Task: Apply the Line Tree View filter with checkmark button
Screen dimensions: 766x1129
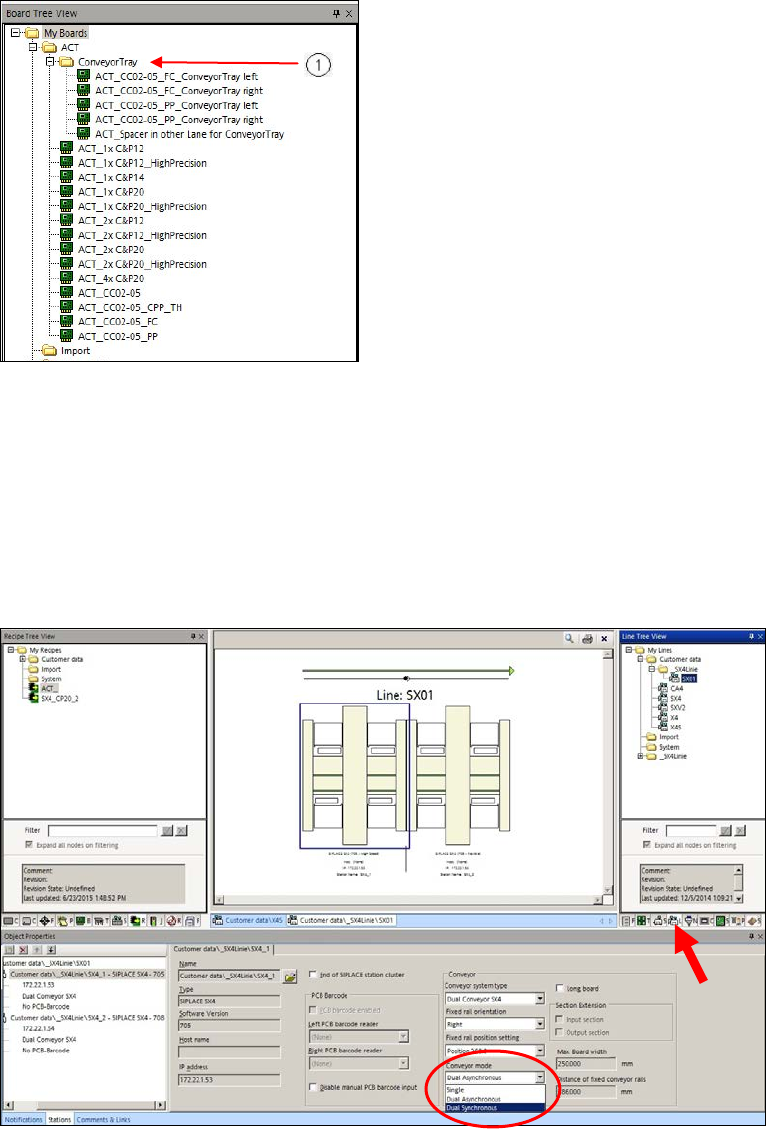Action: (x=726, y=830)
